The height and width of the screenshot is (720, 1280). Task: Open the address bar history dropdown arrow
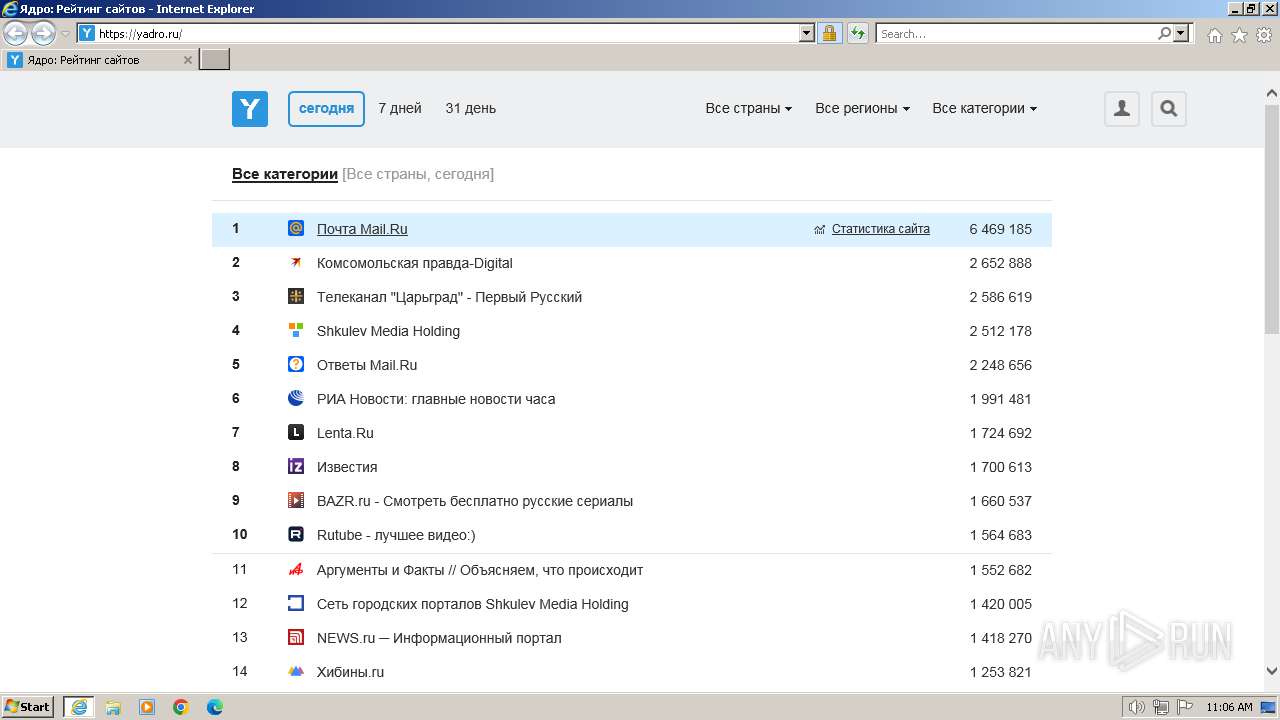pos(807,33)
